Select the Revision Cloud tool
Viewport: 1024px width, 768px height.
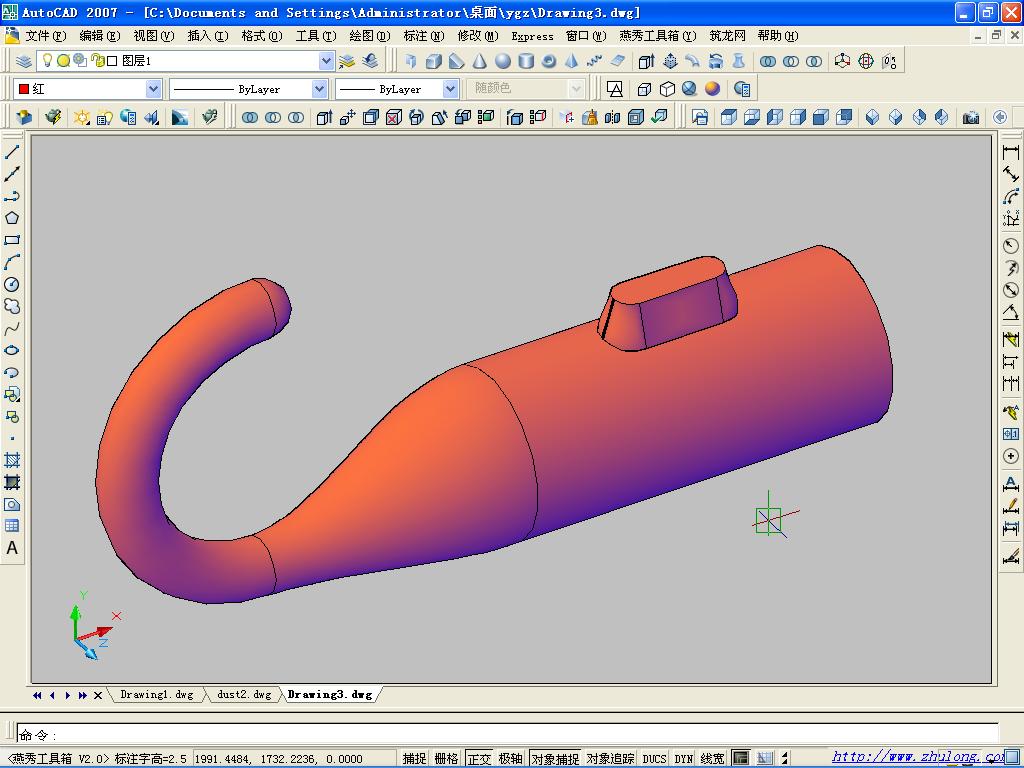[x=12, y=306]
